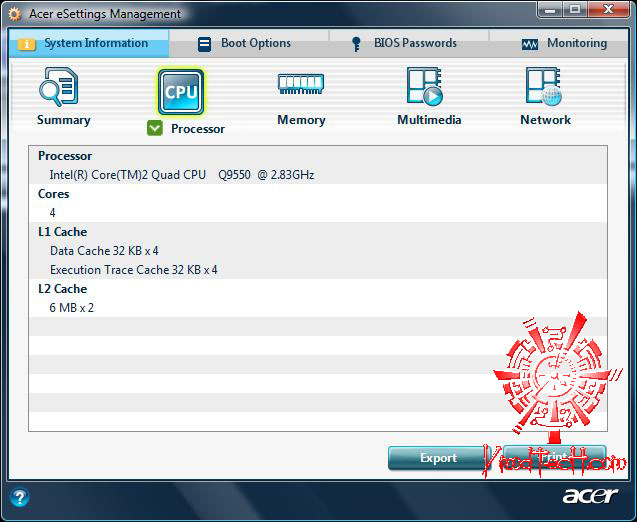Image resolution: width=637 pixels, height=522 pixels.
Task: Click the green arrow beside Processor
Action: pos(155,128)
